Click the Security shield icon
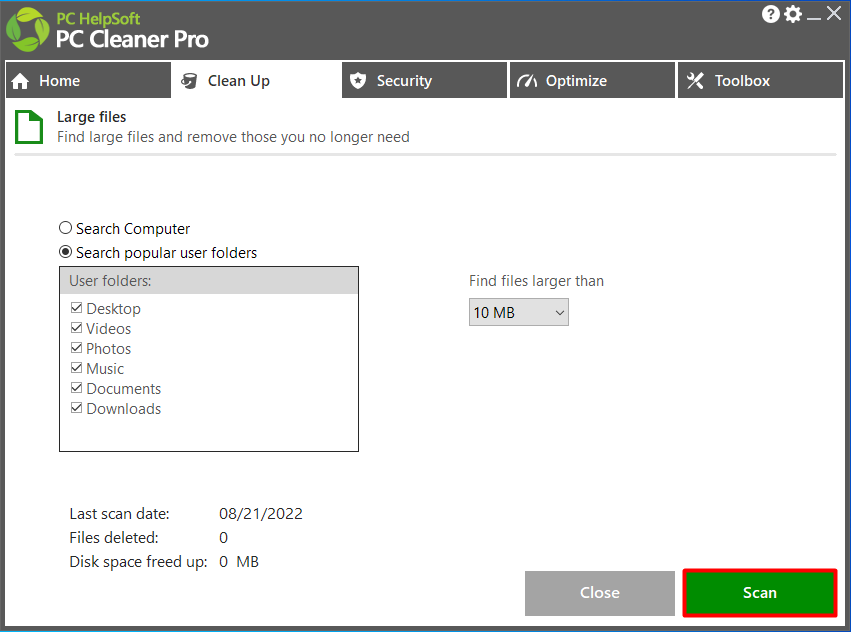The width and height of the screenshot is (851, 632). [358, 80]
